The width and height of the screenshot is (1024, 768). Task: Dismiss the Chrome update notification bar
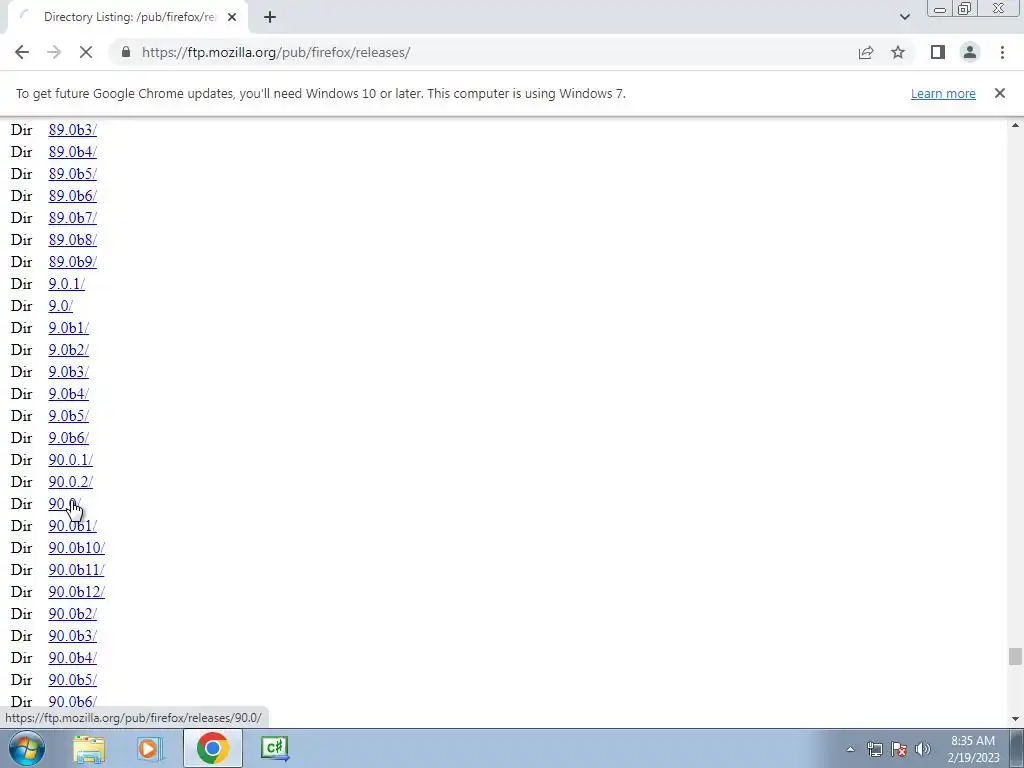pyautogui.click(x=999, y=93)
